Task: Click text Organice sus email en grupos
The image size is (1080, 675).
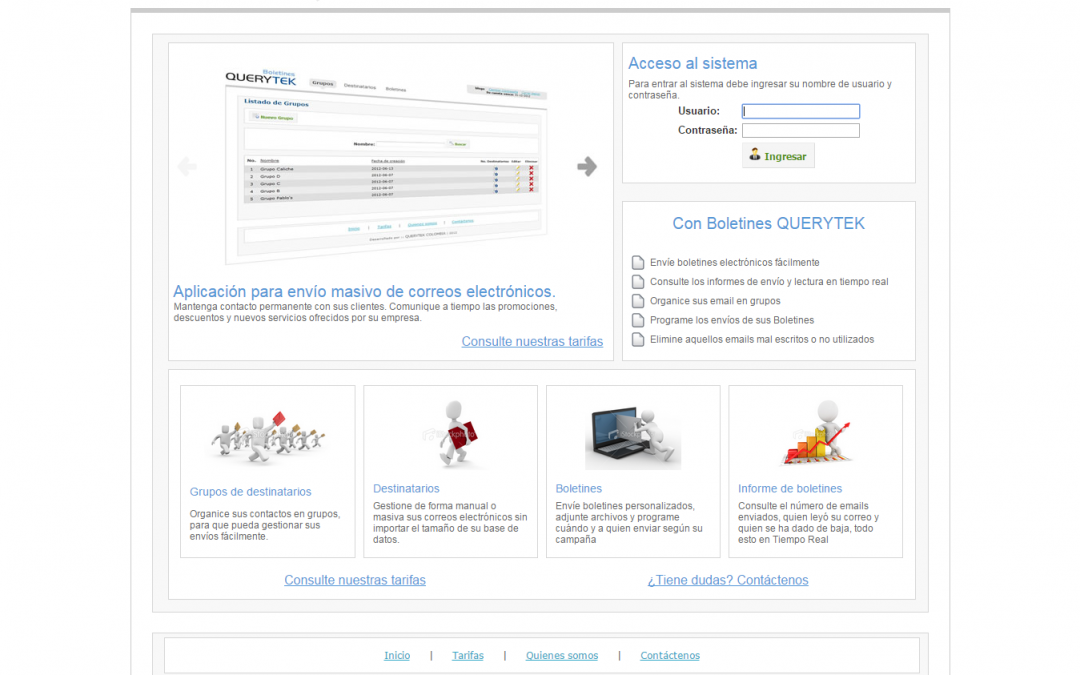Action: (715, 301)
